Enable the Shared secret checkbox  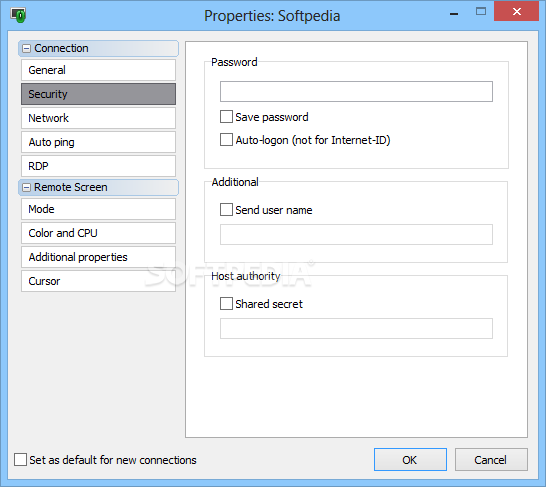click(226, 304)
